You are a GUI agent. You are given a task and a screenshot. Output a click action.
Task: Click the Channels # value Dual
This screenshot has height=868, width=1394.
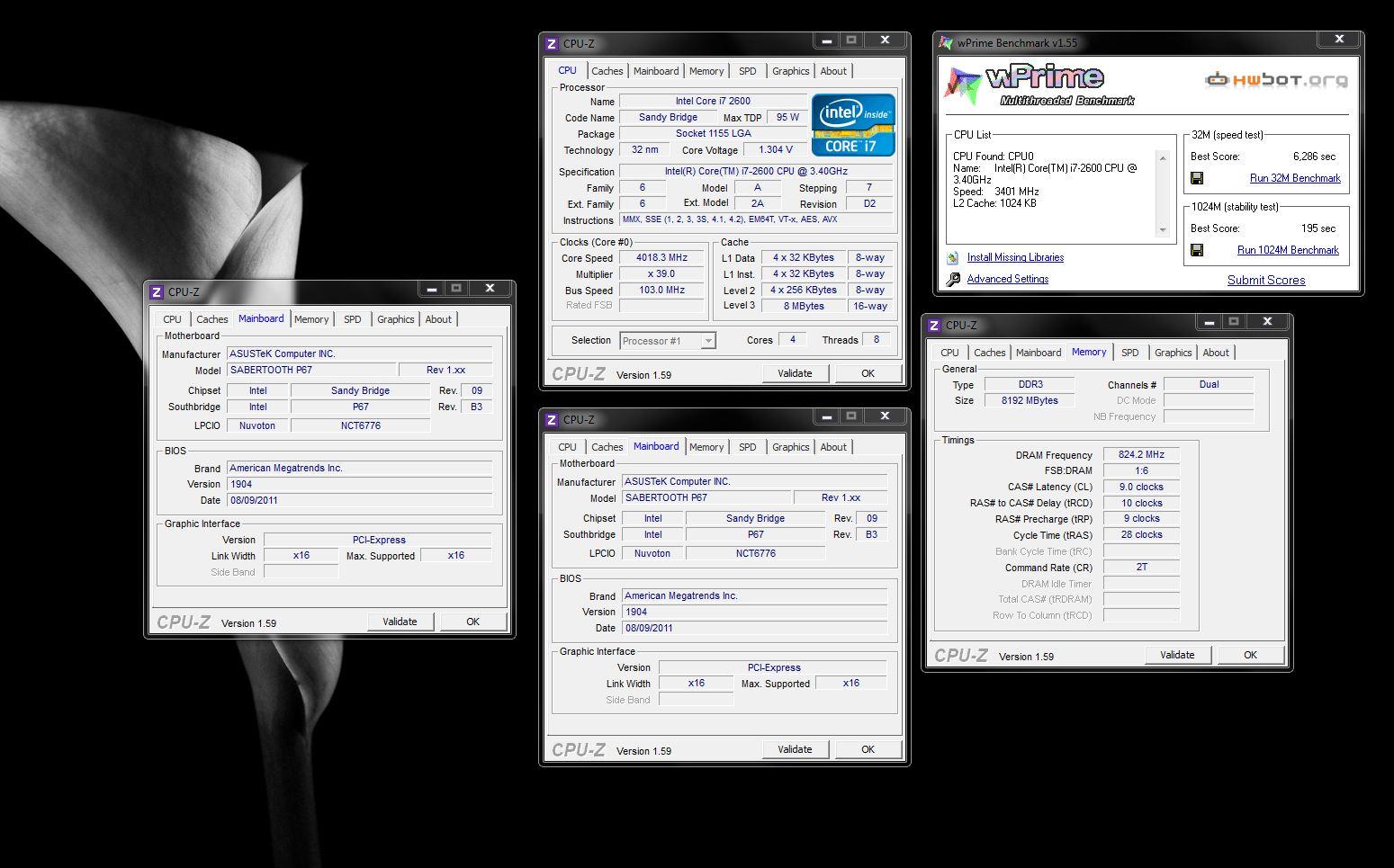click(x=1209, y=384)
